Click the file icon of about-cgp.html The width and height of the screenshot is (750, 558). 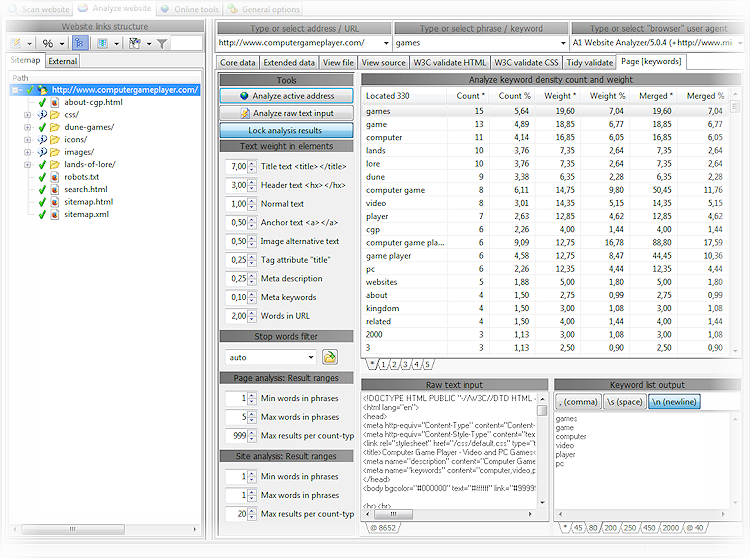point(55,102)
